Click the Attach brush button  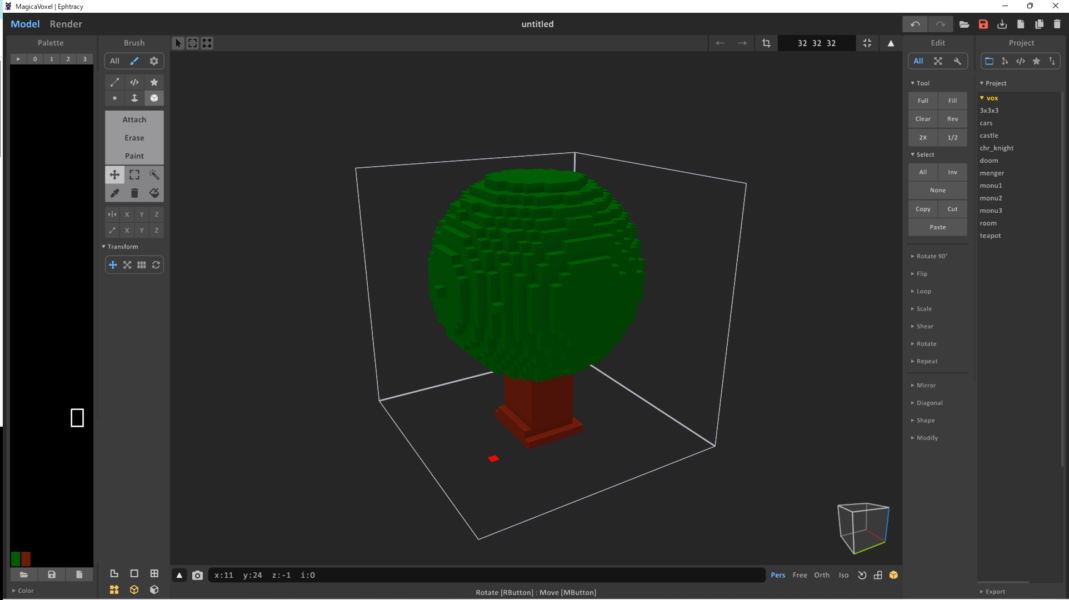134,119
